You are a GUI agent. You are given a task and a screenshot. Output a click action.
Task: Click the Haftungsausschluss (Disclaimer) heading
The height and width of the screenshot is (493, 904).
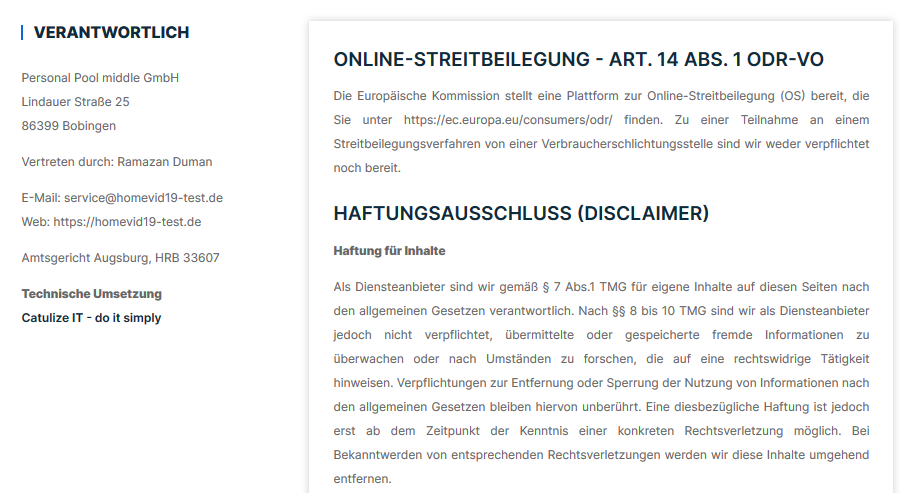click(521, 214)
